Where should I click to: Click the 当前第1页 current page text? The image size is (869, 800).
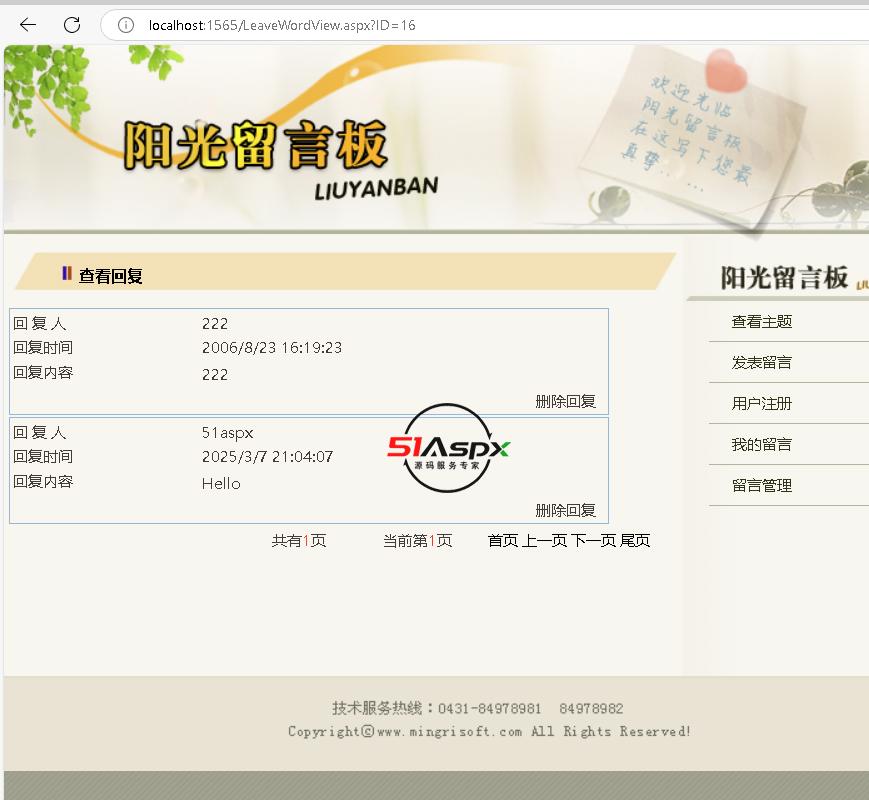[x=418, y=541]
